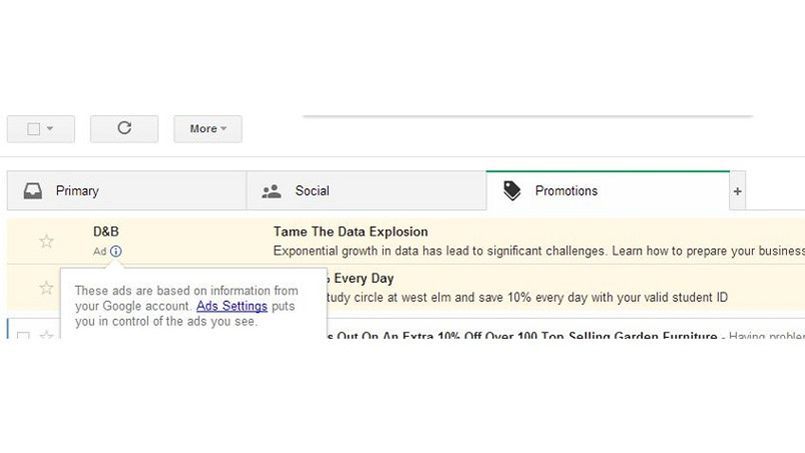Click the people icon on Social tab
The width and height of the screenshot is (805, 453).
point(271,191)
